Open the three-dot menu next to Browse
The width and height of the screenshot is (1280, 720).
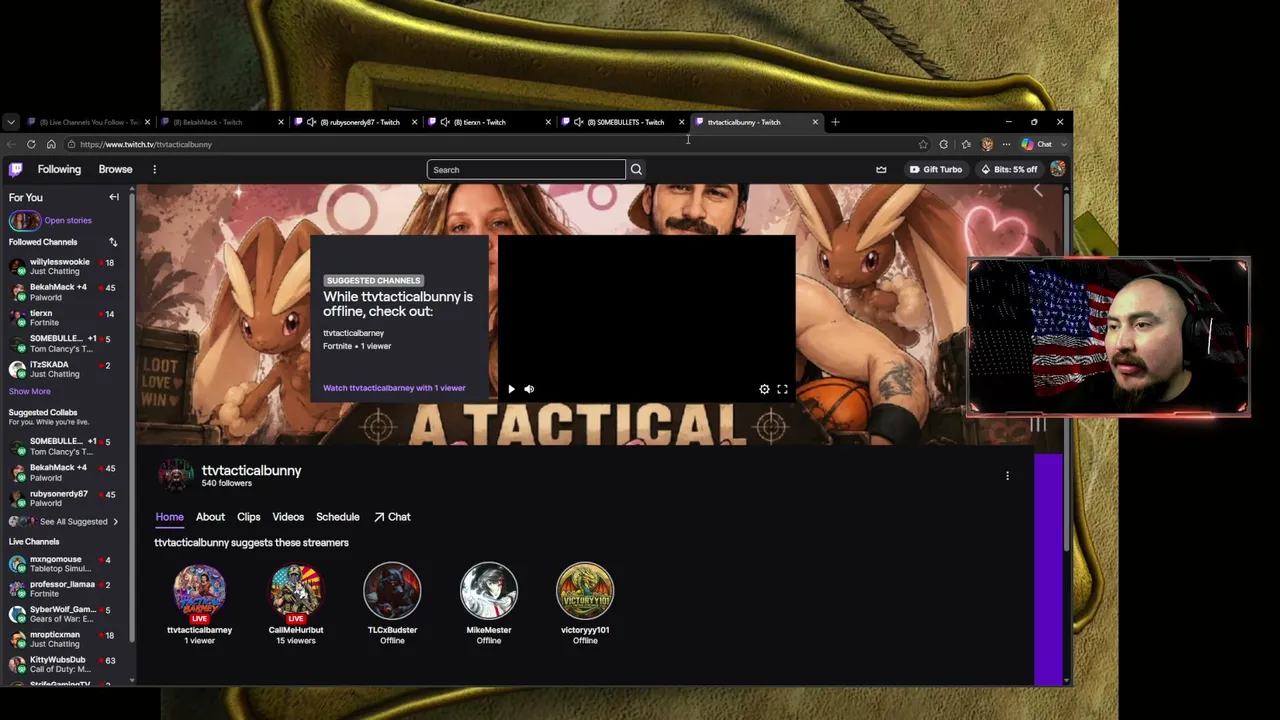pos(154,169)
